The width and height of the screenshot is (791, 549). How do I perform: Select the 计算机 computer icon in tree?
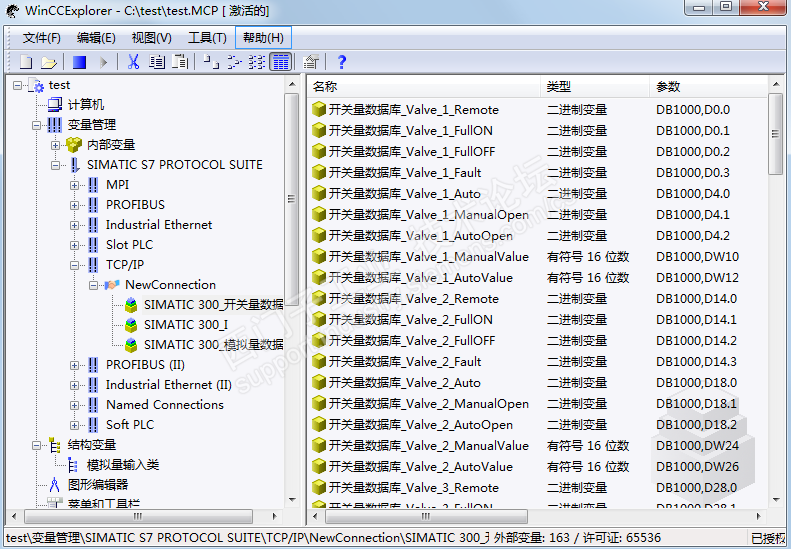(54, 104)
